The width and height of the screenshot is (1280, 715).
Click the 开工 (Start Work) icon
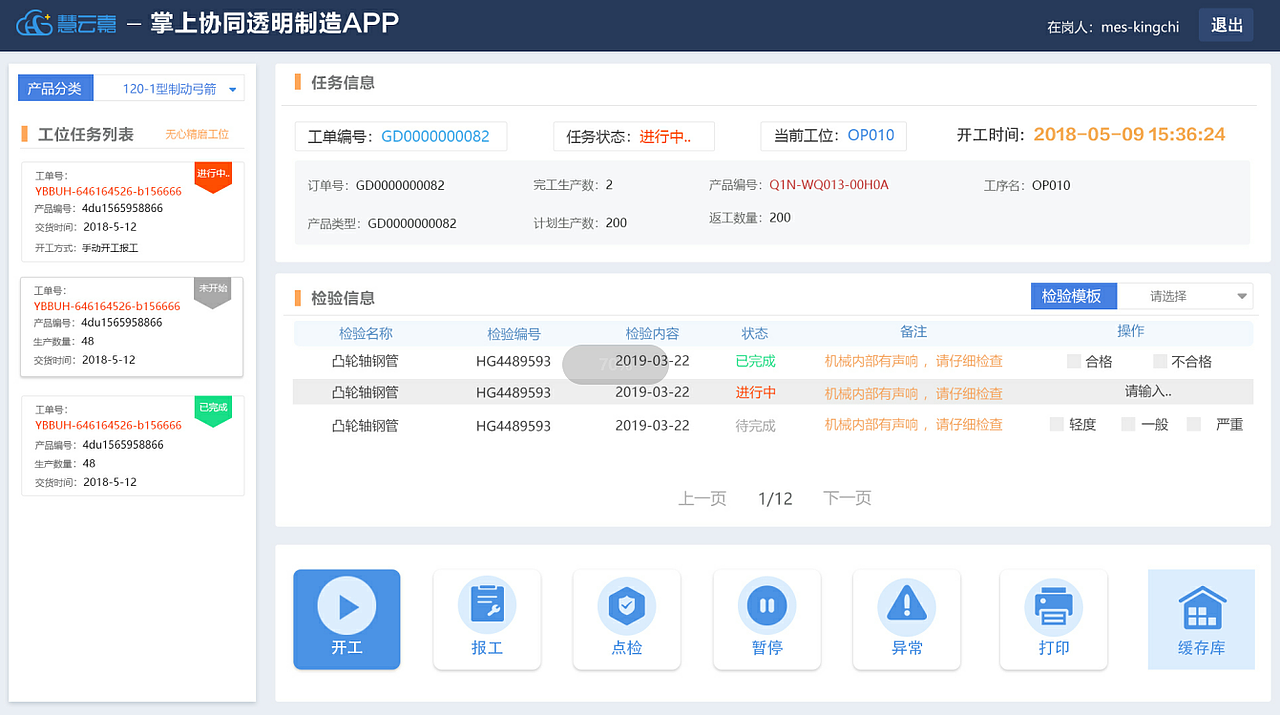coord(347,604)
